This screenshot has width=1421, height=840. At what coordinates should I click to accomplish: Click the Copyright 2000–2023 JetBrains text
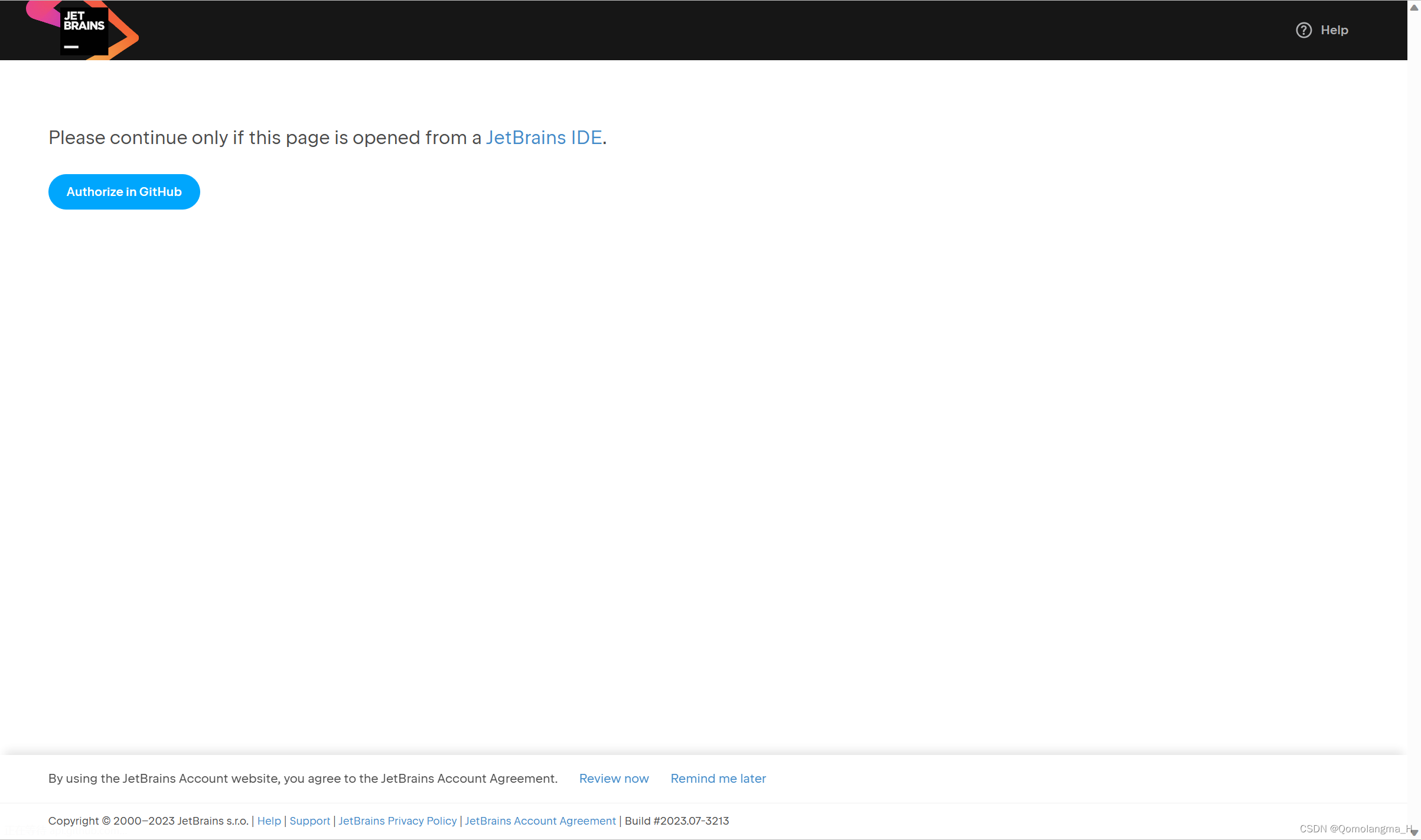(148, 821)
